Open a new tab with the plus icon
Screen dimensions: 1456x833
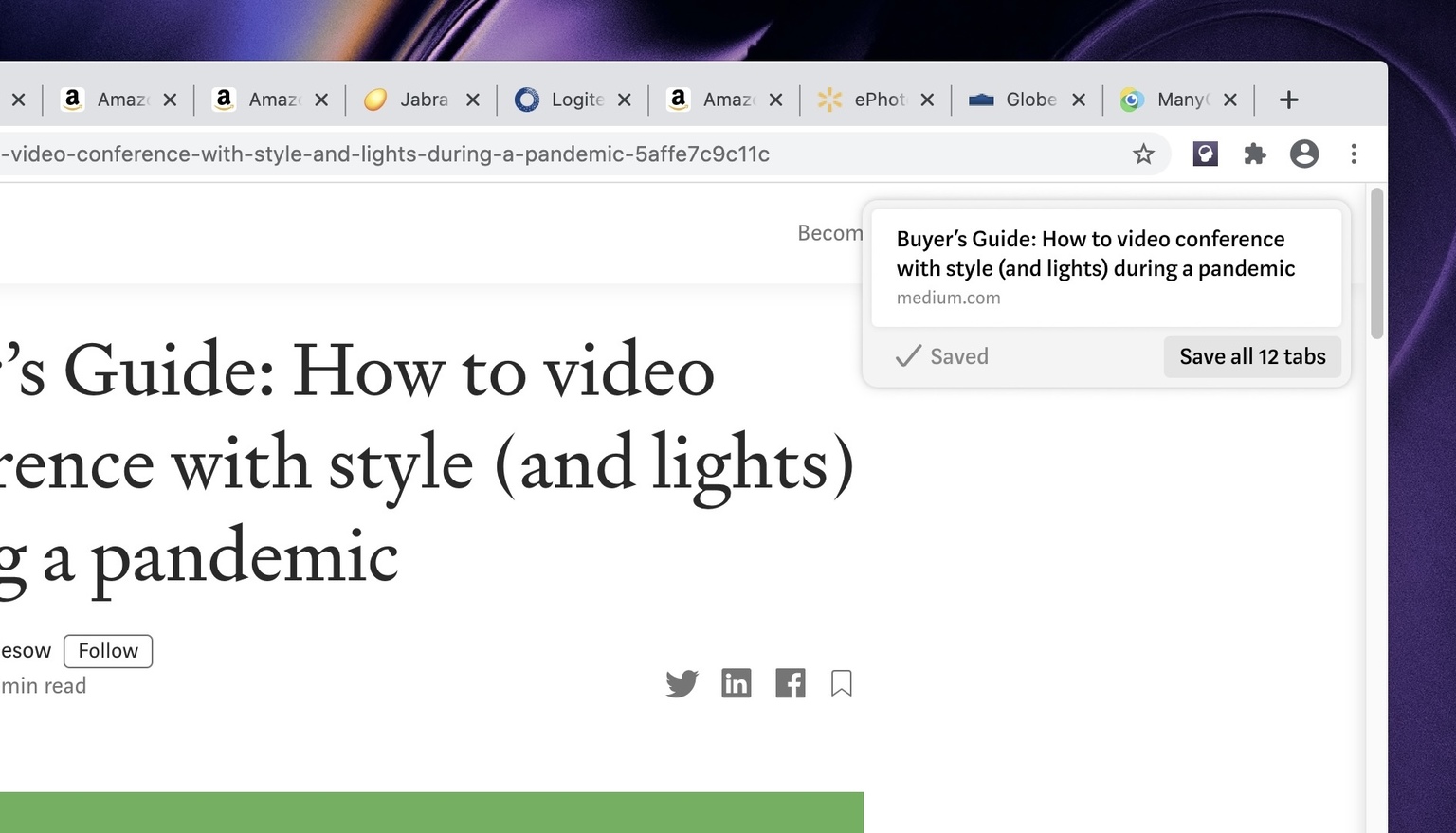tap(1288, 99)
